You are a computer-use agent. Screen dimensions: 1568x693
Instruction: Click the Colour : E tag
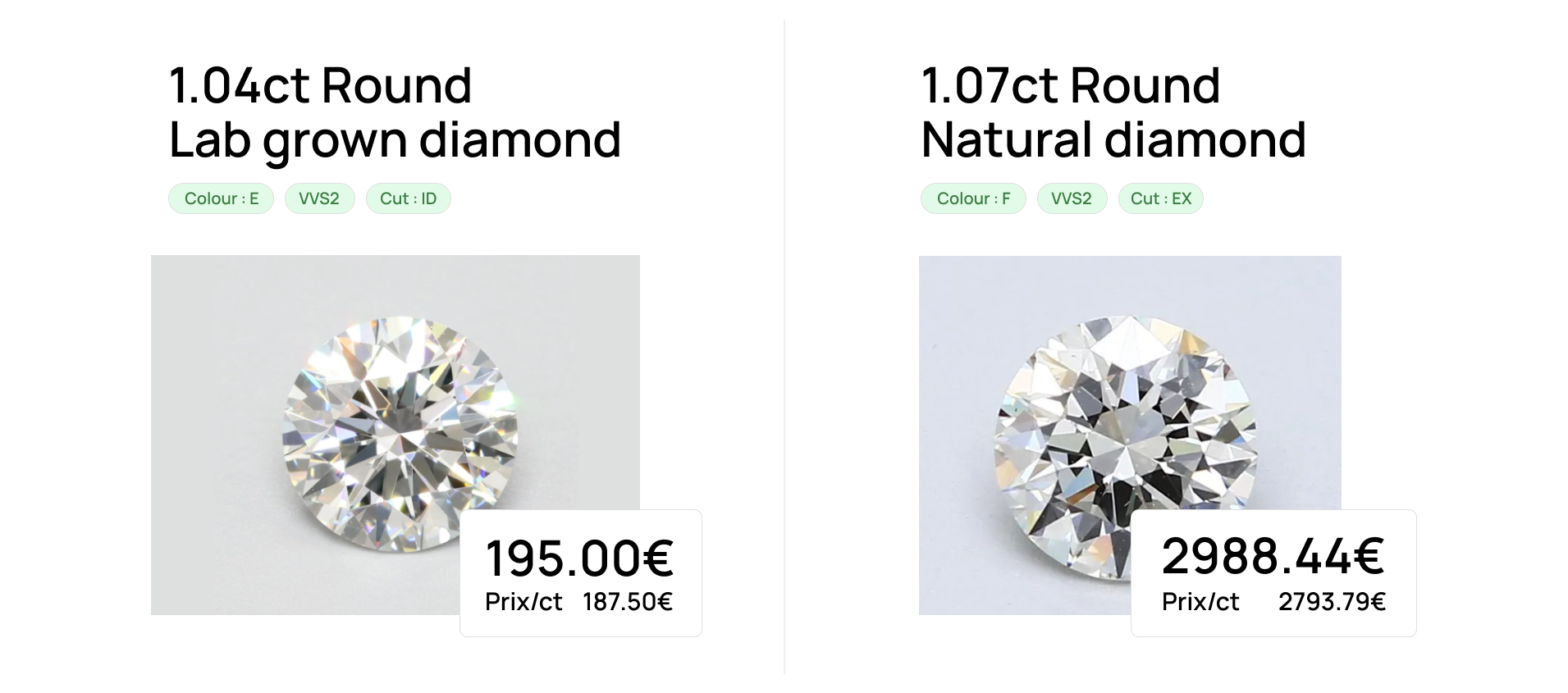pyautogui.click(x=221, y=198)
